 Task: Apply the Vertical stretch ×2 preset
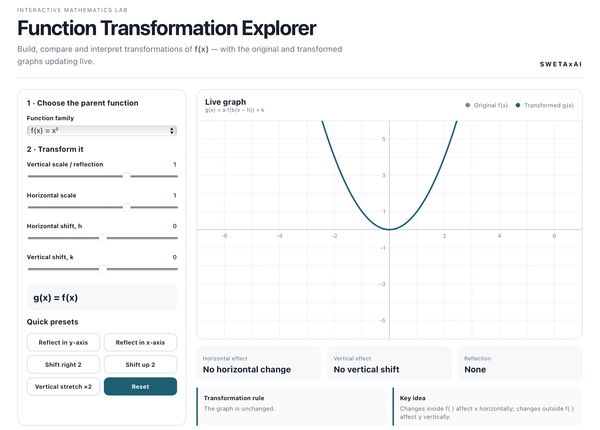pos(63,386)
